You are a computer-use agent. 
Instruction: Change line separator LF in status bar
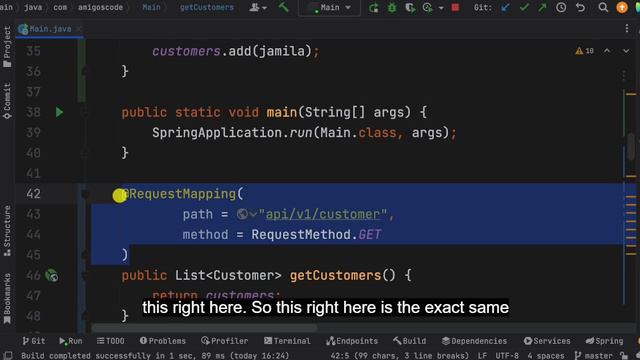482,356
